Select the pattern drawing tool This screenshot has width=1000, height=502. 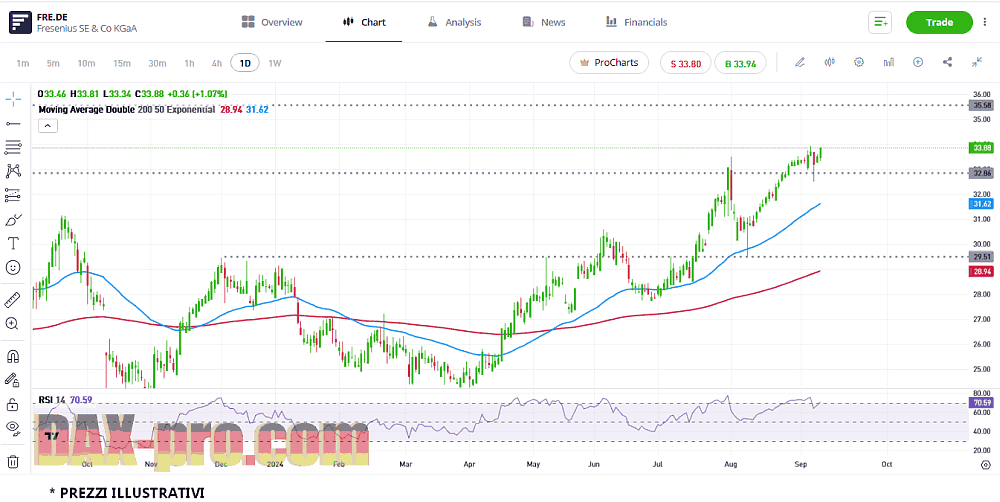(x=13, y=171)
